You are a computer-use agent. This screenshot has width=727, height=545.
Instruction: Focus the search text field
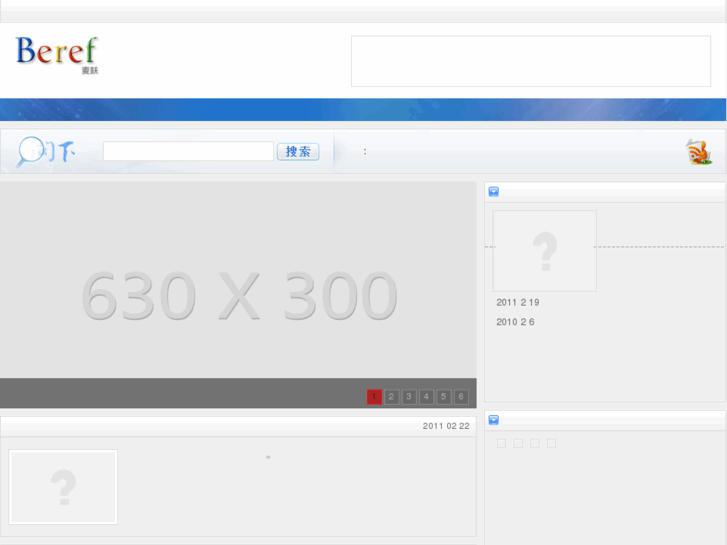click(x=188, y=151)
